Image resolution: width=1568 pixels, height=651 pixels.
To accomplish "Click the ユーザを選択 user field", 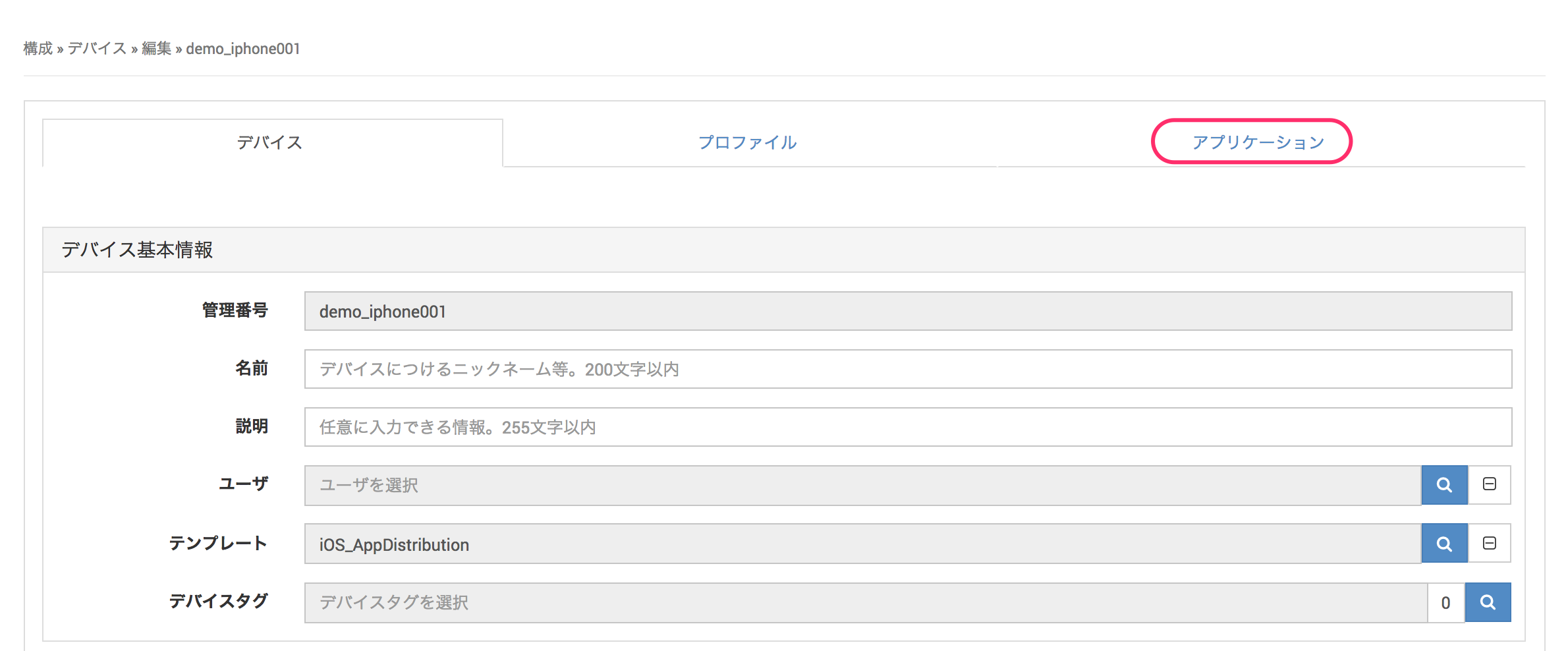I will pos(862,485).
